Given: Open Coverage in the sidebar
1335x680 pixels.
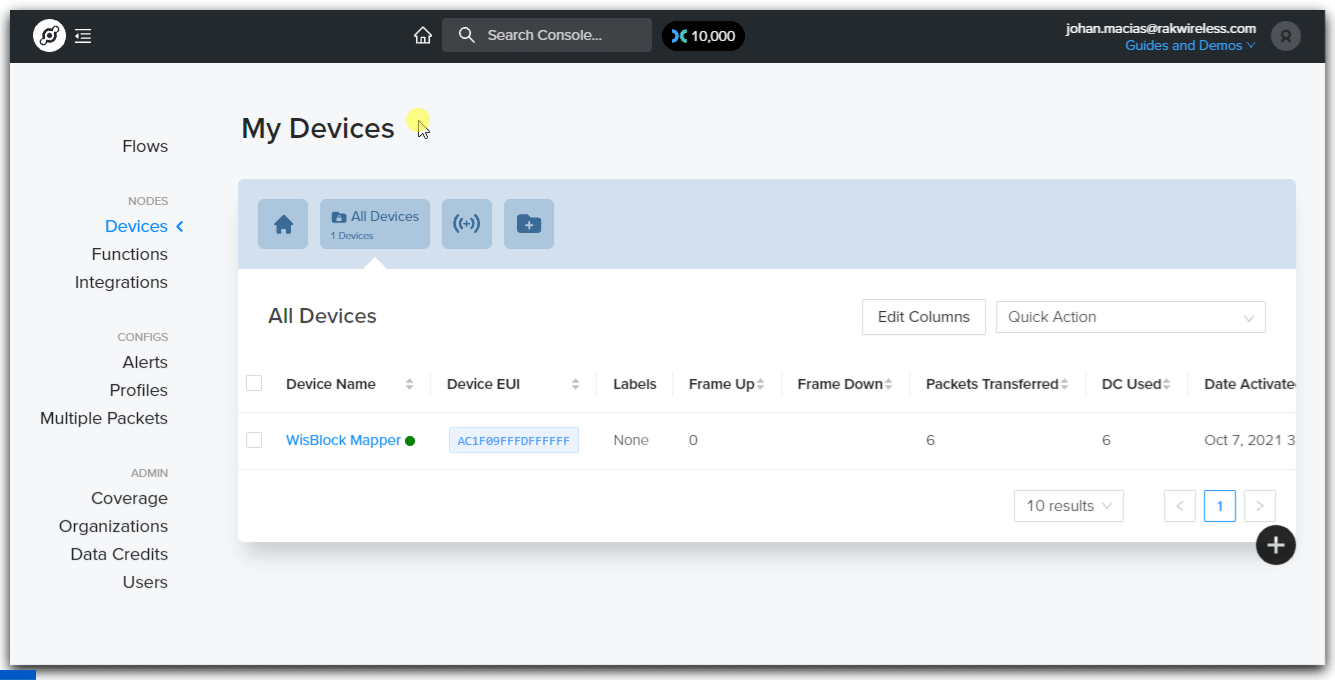Looking at the screenshot, I should tap(130, 498).
